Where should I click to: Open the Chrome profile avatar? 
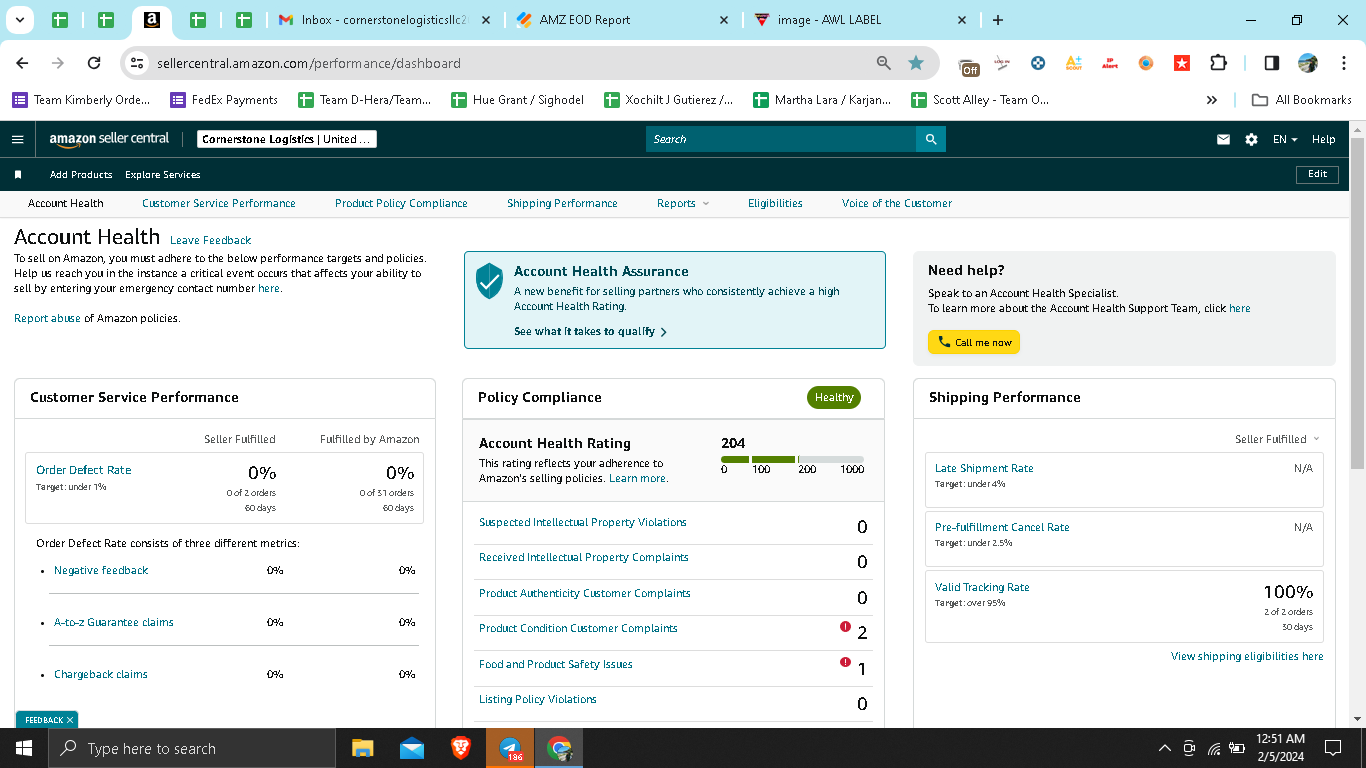(x=1308, y=63)
